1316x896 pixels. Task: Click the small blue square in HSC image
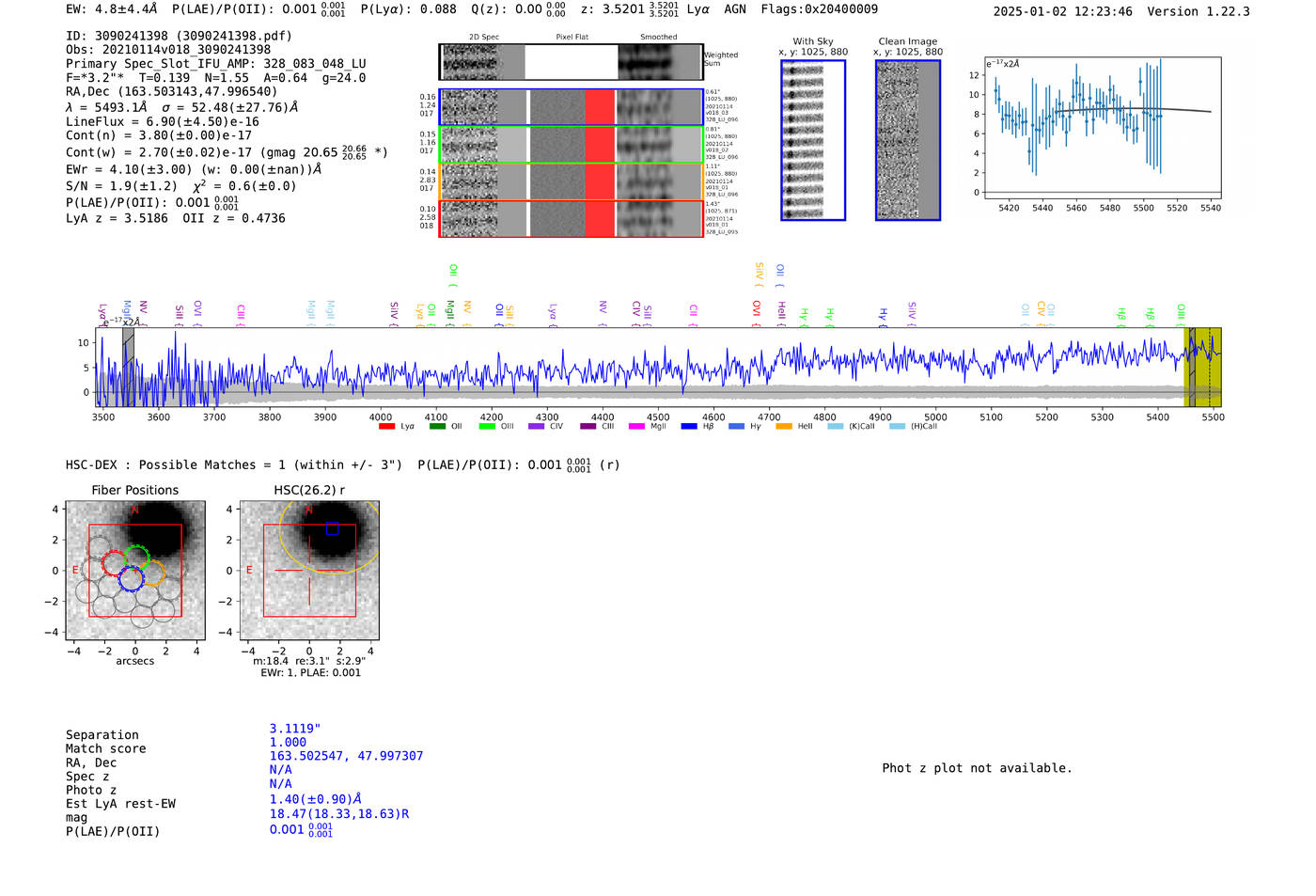(332, 529)
